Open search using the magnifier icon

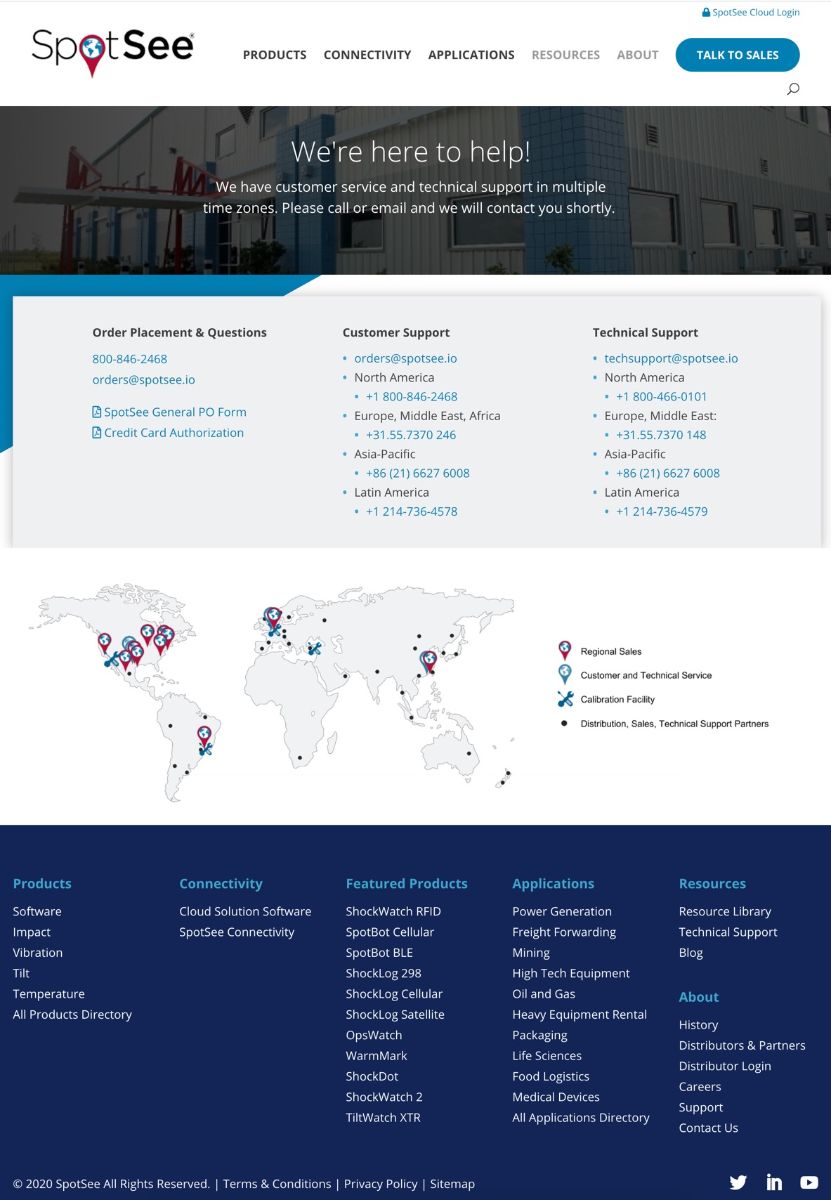coord(792,88)
